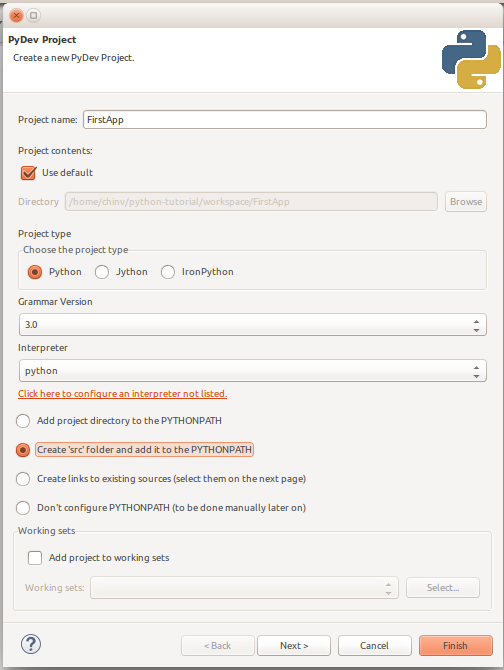Screen dimensions: 504x670
Task: Click into the Project name field
Action: tap(285, 120)
